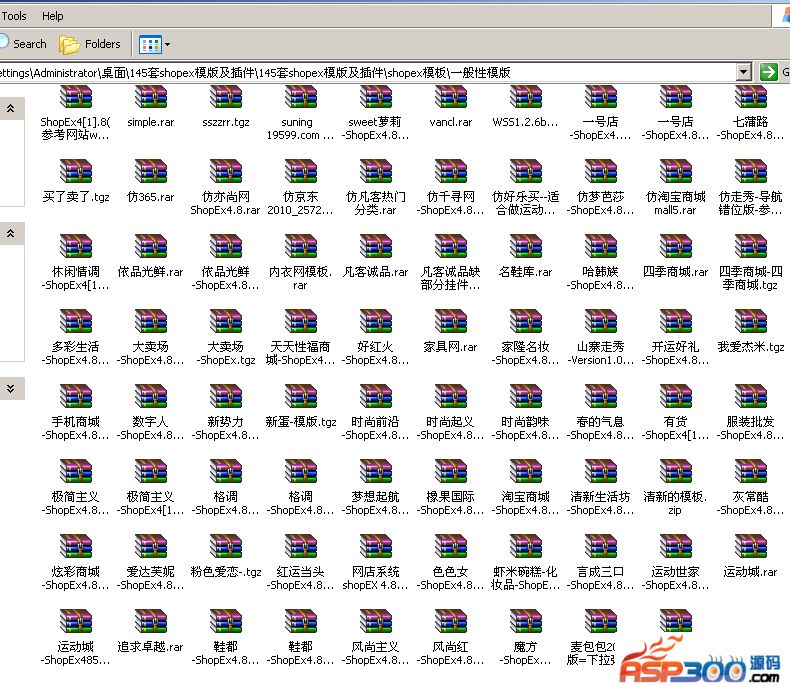Click the 时尚前沿 file name
Viewport: 790px width, 687px height.
pos(375,428)
